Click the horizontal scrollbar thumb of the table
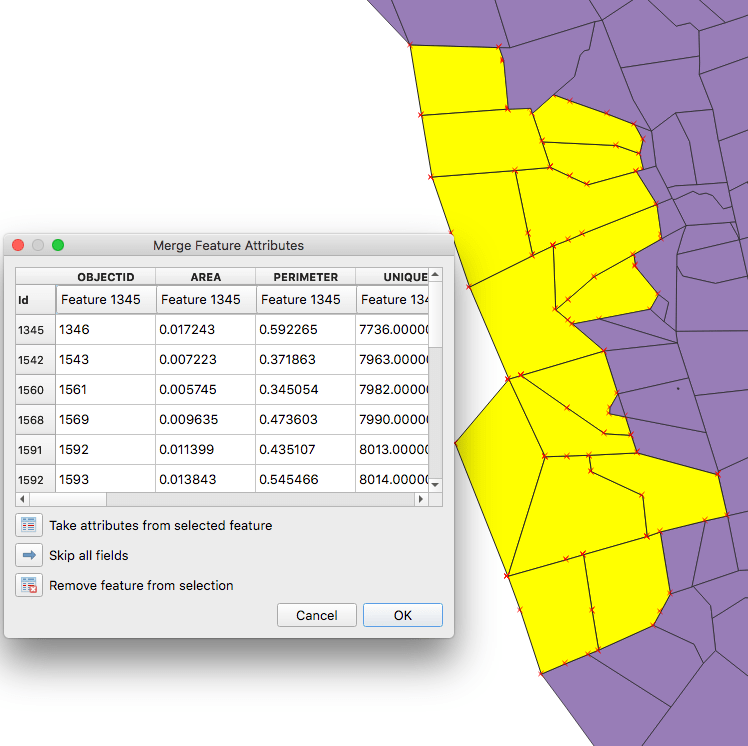The height and width of the screenshot is (746, 748). coord(68,499)
